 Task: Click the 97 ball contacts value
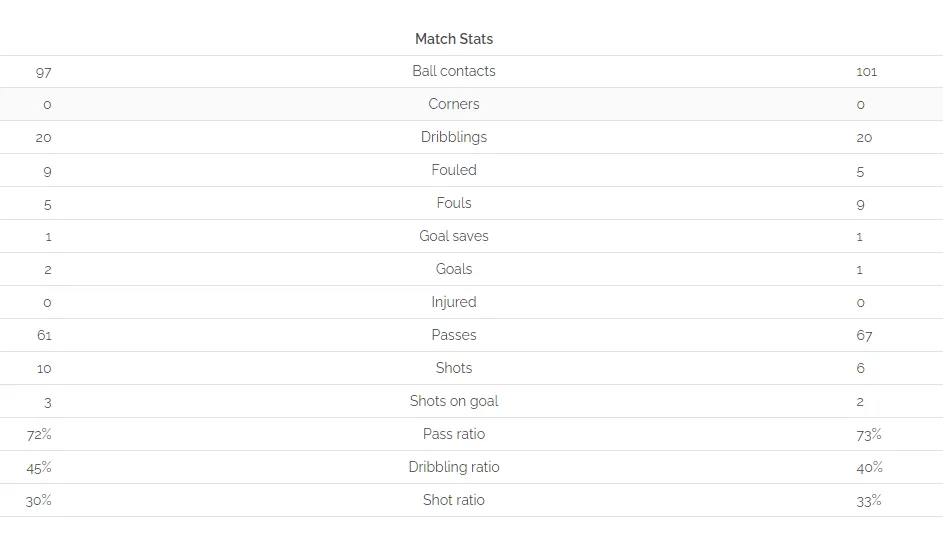pyautogui.click(x=43, y=73)
